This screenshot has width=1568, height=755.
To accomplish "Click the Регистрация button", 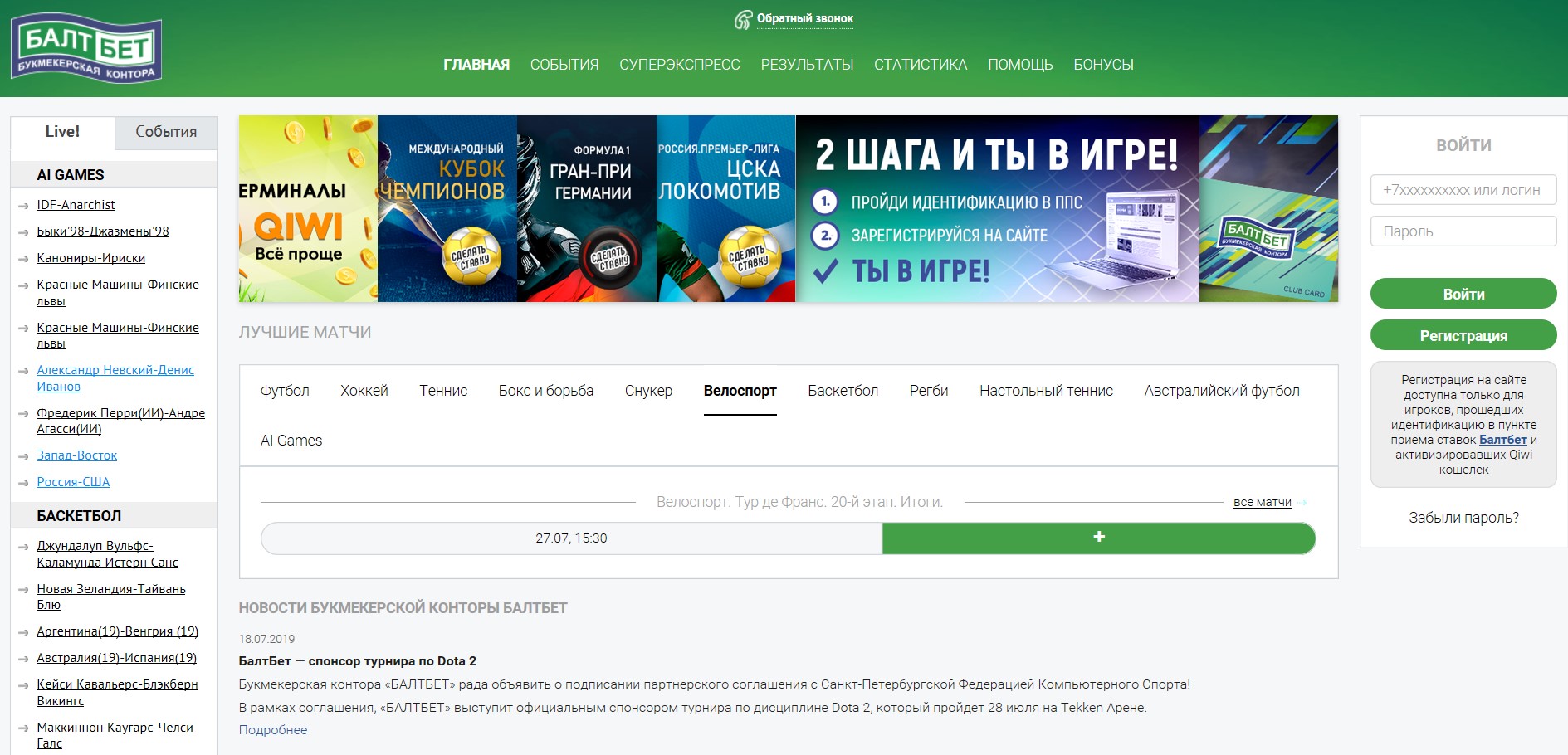I will [1463, 335].
